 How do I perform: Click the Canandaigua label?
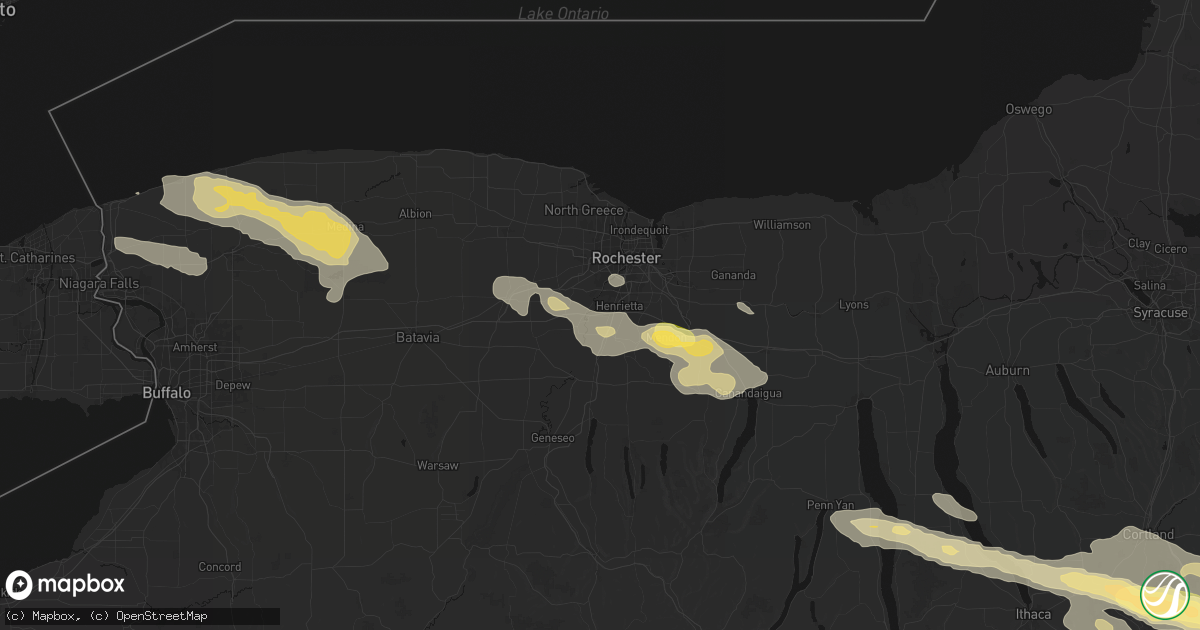click(748, 393)
